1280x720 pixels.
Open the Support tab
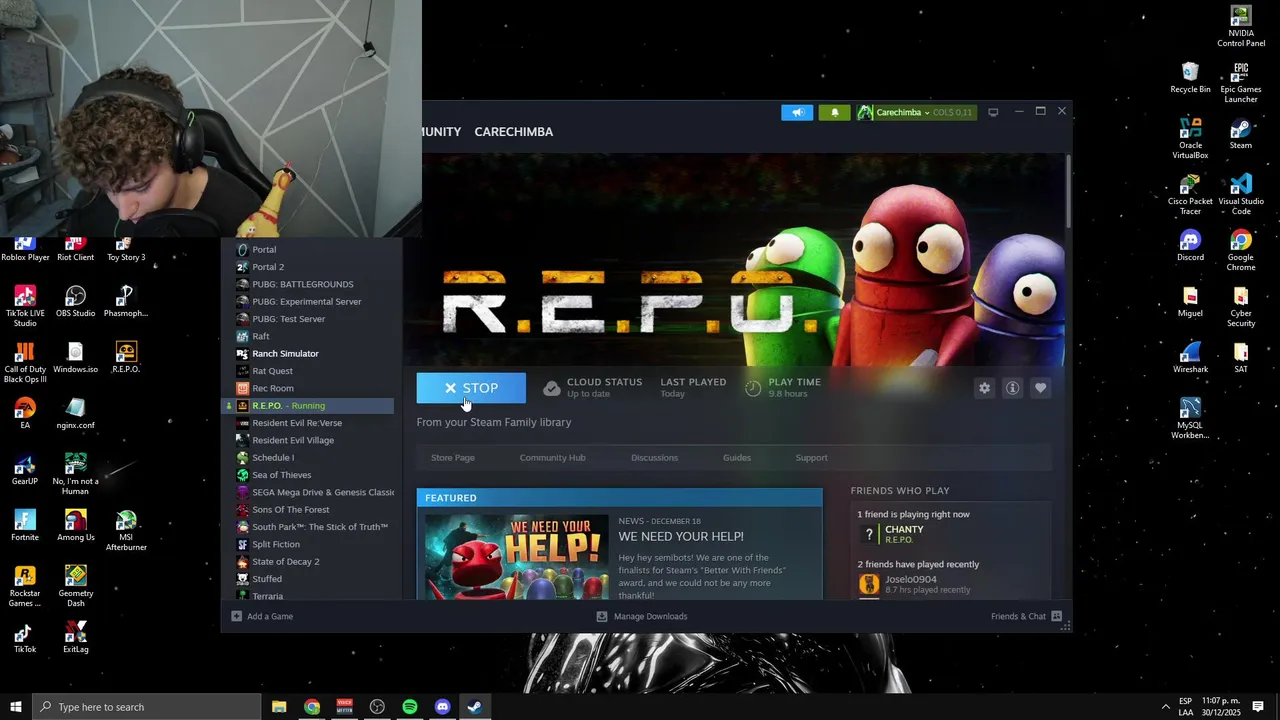811,458
